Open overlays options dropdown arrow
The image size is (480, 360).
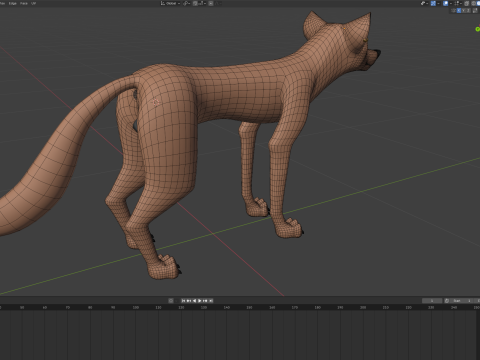[451, 3]
